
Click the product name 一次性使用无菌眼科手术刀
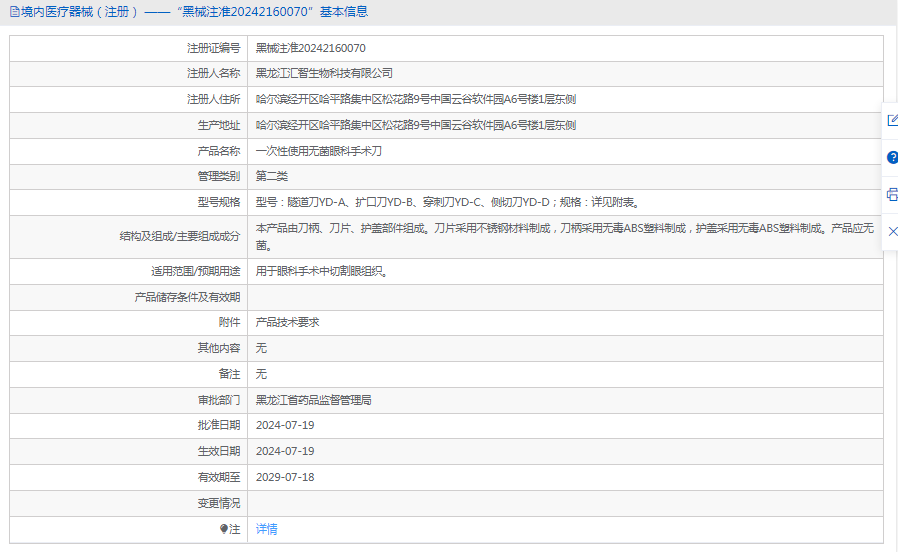pos(319,151)
